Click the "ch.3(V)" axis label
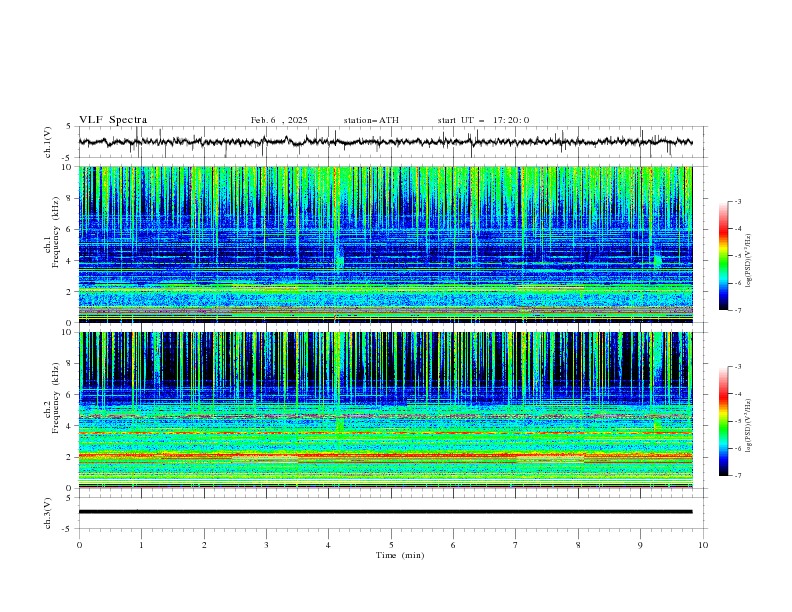This screenshot has height=612, width=792. 48,513
